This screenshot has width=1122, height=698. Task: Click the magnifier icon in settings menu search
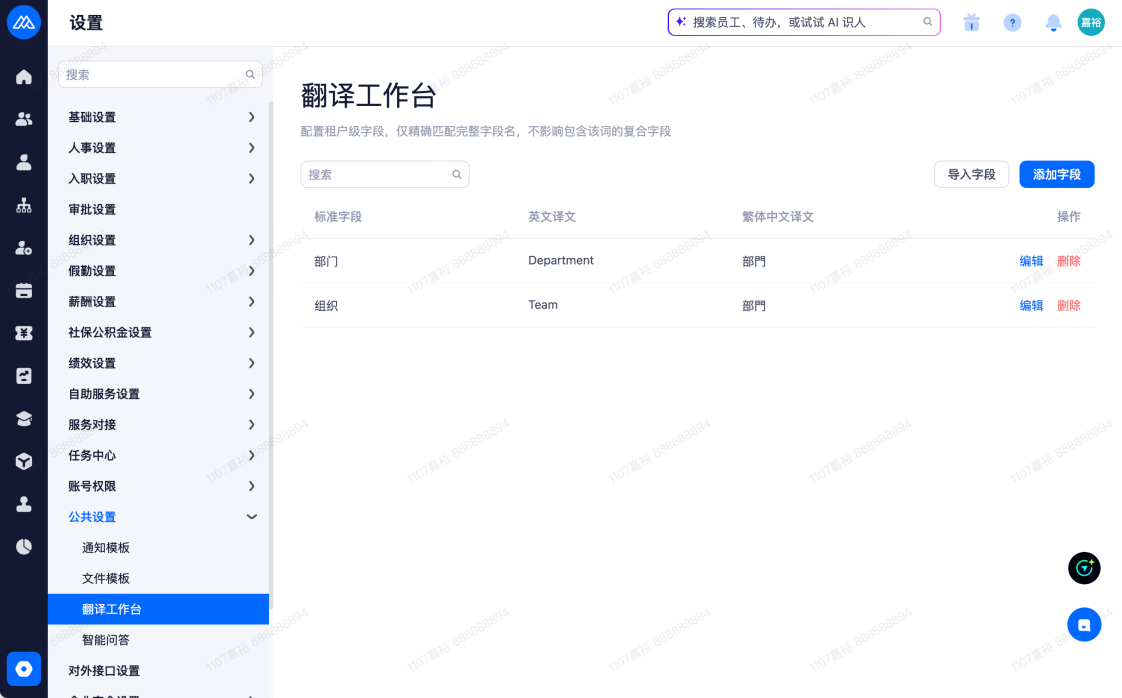click(x=250, y=74)
